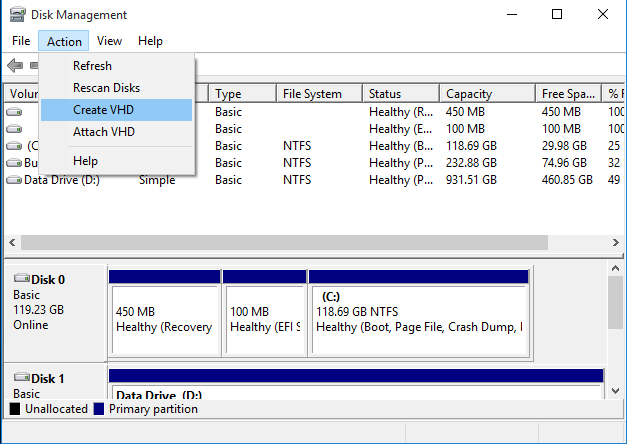The height and width of the screenshot is (444, 627).
Task: Click drive icon of the 118.69 GB volume
Action: pos(14,146)
